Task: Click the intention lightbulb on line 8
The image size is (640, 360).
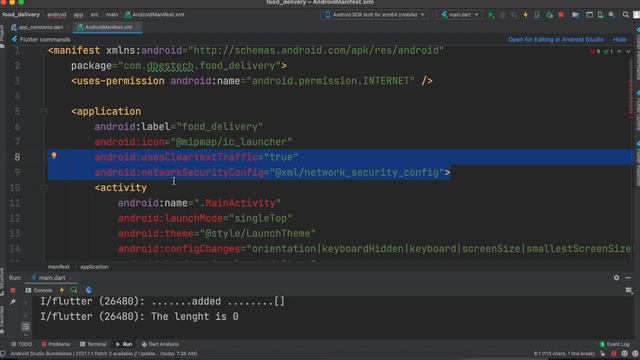Action: (54, 156)
